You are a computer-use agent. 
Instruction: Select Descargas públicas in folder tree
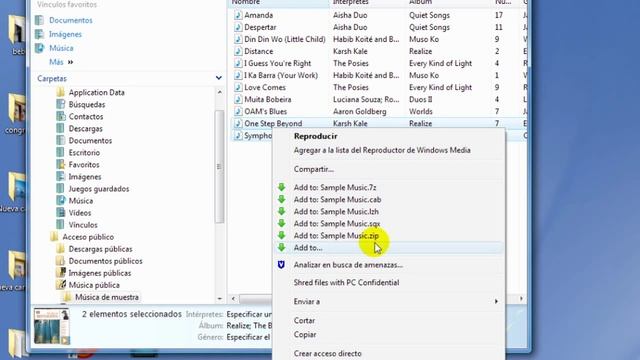100,249
